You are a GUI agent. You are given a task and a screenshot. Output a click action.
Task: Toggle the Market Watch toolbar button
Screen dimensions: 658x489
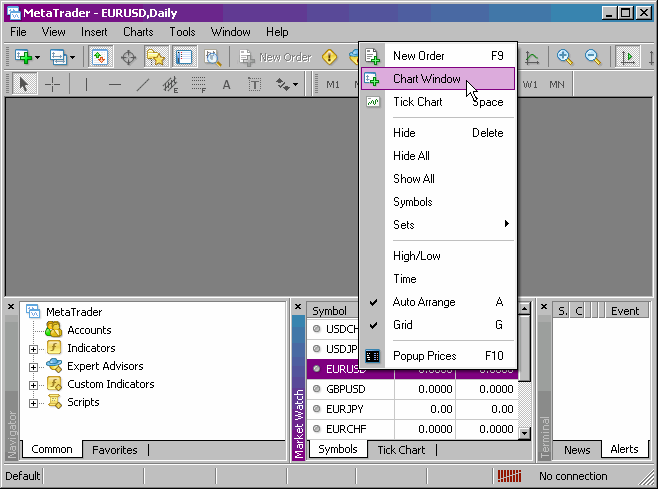(100, 57)
